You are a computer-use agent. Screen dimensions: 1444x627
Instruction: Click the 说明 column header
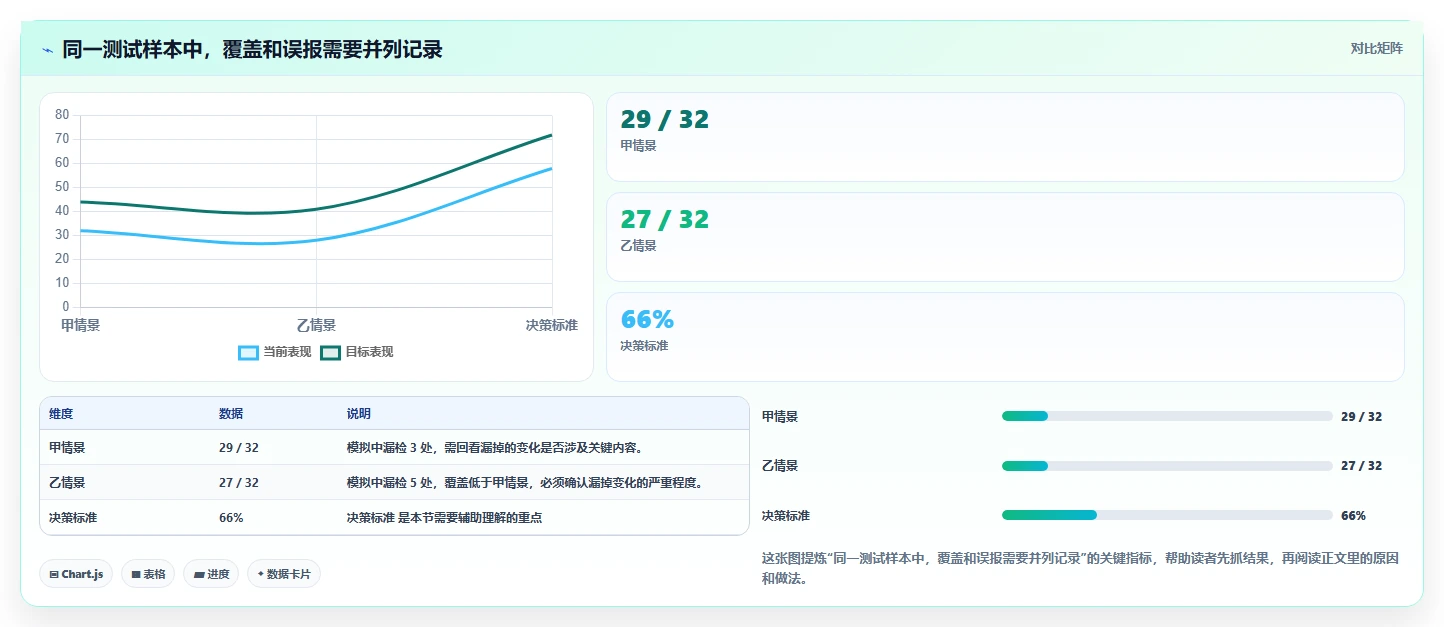(x=359, y=414)
